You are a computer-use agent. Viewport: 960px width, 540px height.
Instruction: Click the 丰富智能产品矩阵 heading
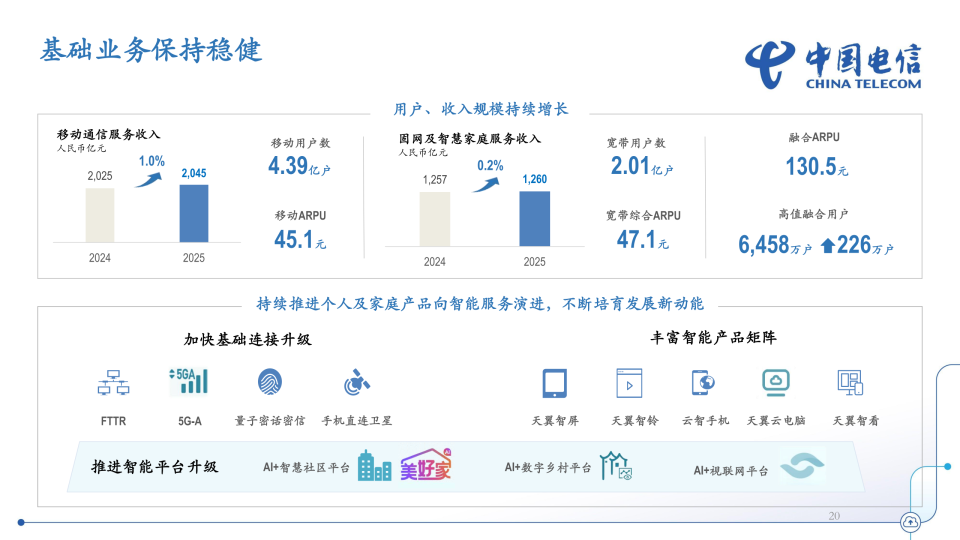pos(713,337)
